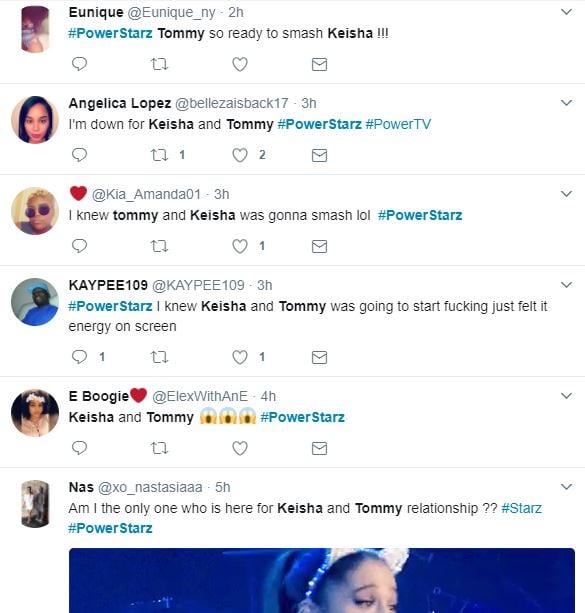Reply to Eunique's tweet about Tommy
The height and width of the screenshot is (613, 585).
click(x=79, y=64)
